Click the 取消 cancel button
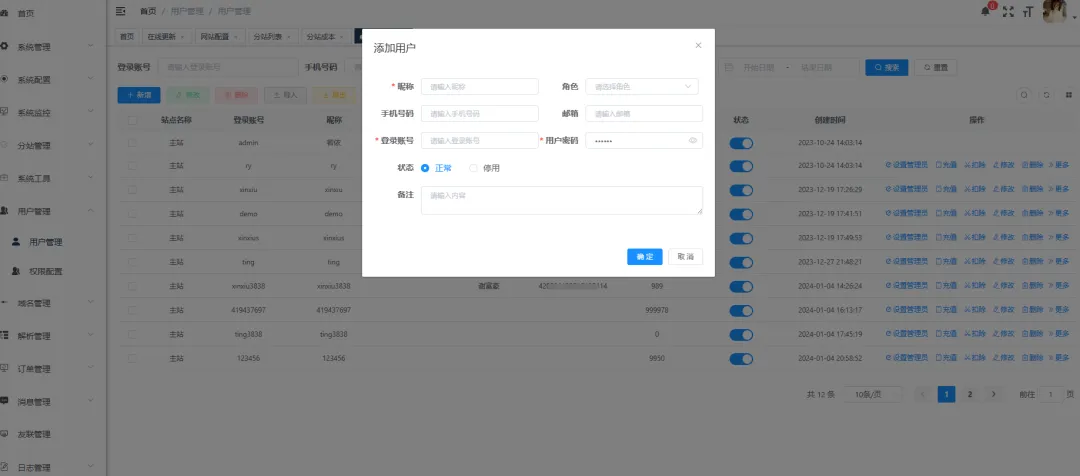The image size is (1080, 476). coord(685,257)
